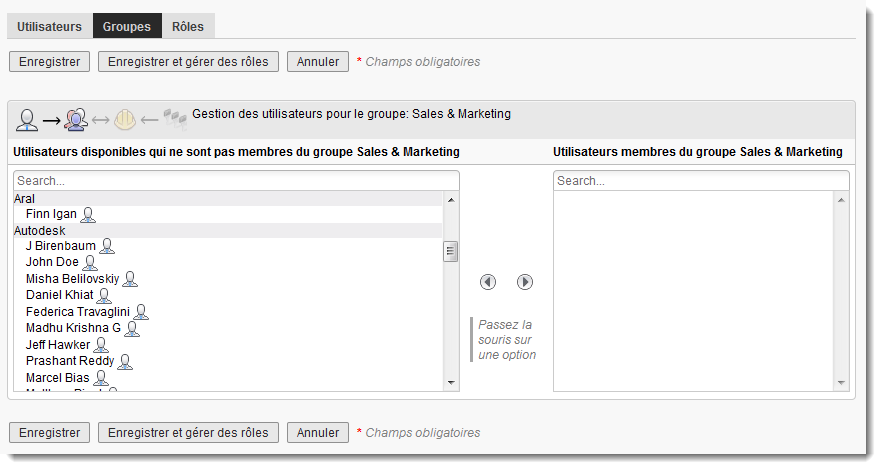Click the up arrow of members list scrollbar
Screen dimensions: 881x469
coord(841,200)
